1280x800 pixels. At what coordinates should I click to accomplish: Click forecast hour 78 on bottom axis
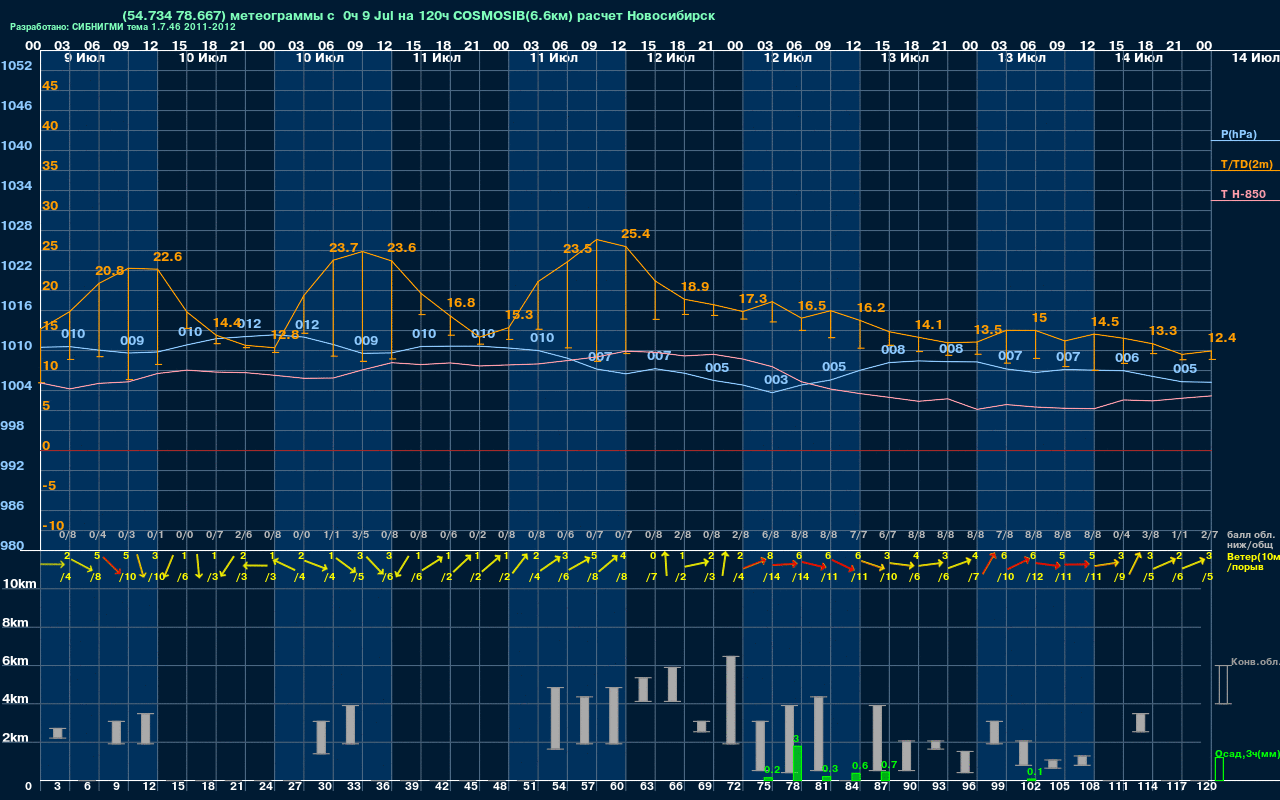coord(793,787)
